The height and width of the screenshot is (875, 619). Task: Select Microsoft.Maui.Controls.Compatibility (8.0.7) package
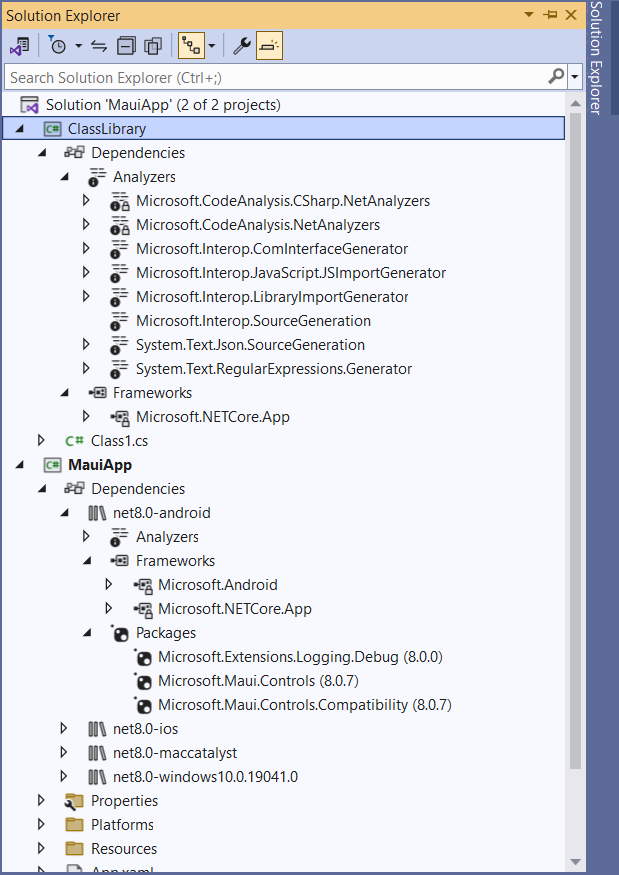[305, 705]
